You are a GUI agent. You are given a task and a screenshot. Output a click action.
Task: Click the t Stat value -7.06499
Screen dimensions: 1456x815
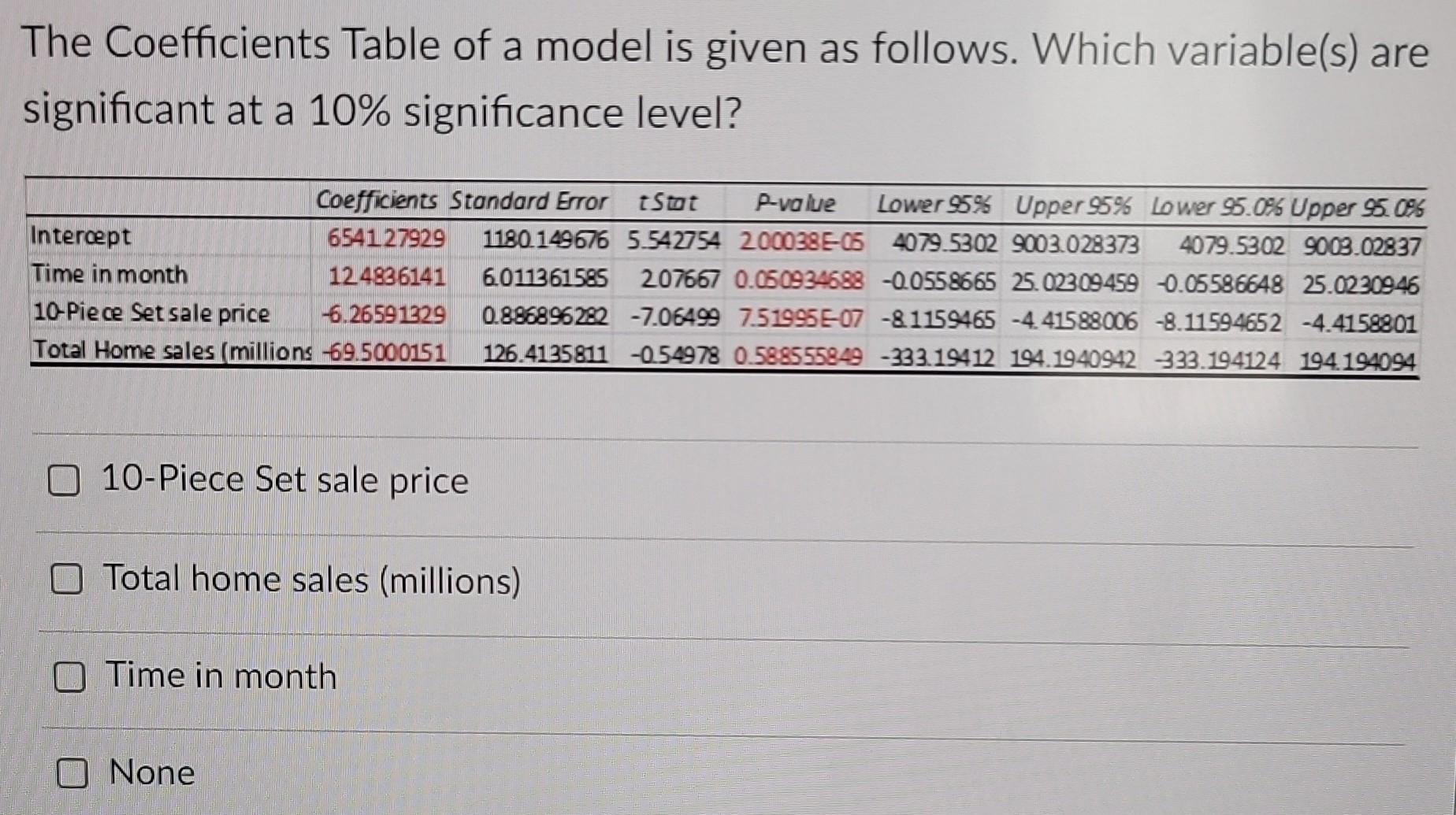[674, 314]
